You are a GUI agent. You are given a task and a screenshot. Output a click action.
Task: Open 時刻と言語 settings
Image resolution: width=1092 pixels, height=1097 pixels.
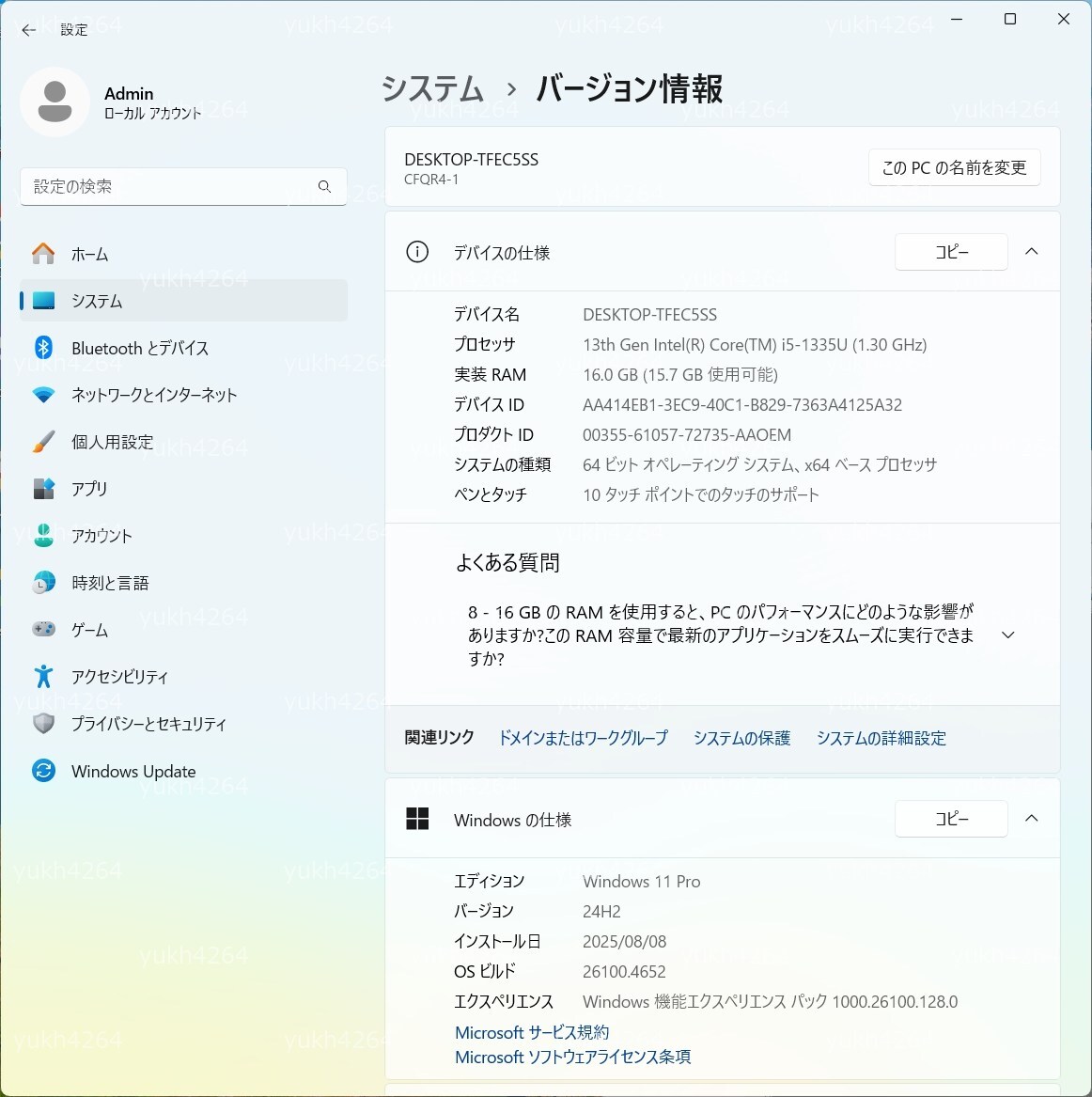pos(183,583)
